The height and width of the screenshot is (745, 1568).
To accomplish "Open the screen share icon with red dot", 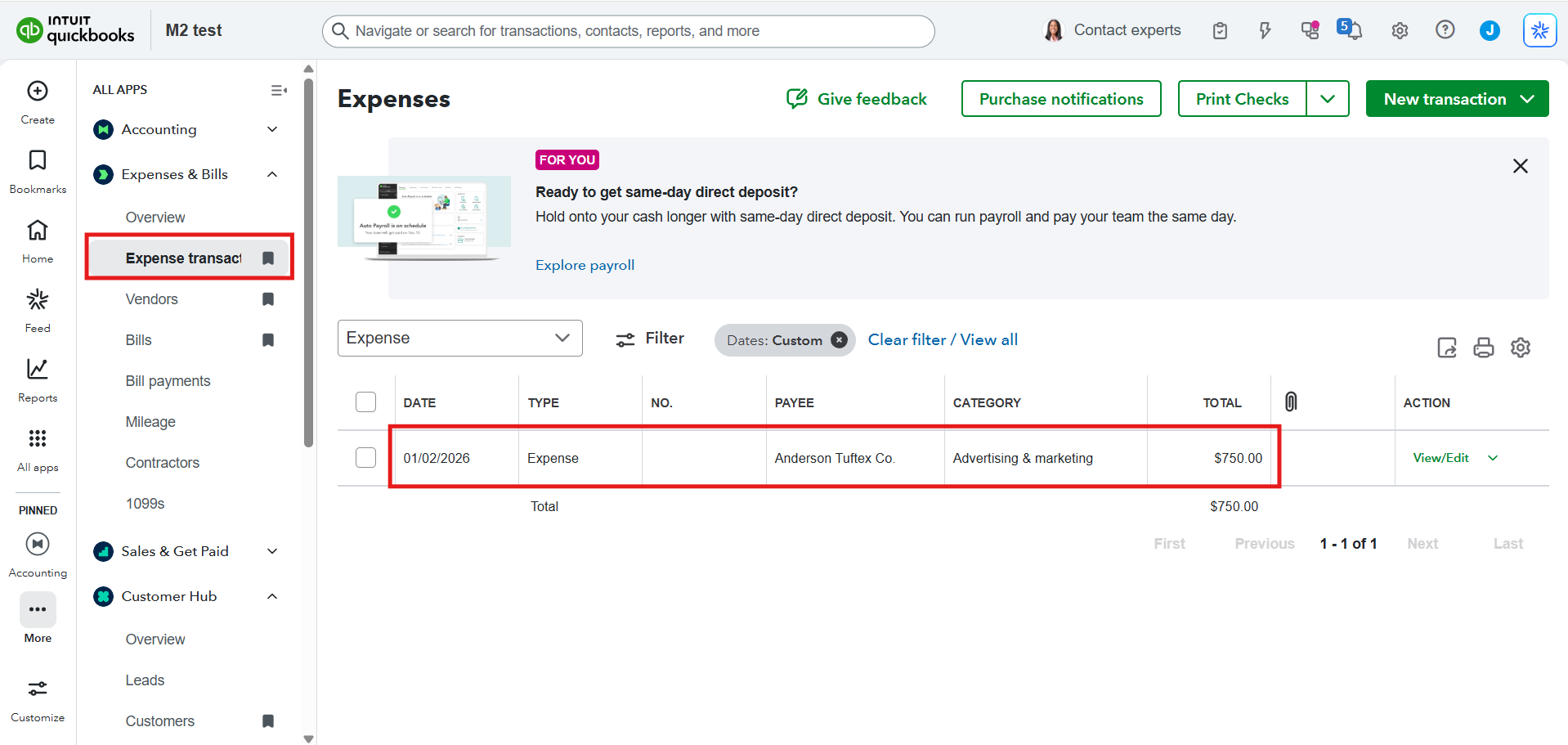I will coord(1310,30).
